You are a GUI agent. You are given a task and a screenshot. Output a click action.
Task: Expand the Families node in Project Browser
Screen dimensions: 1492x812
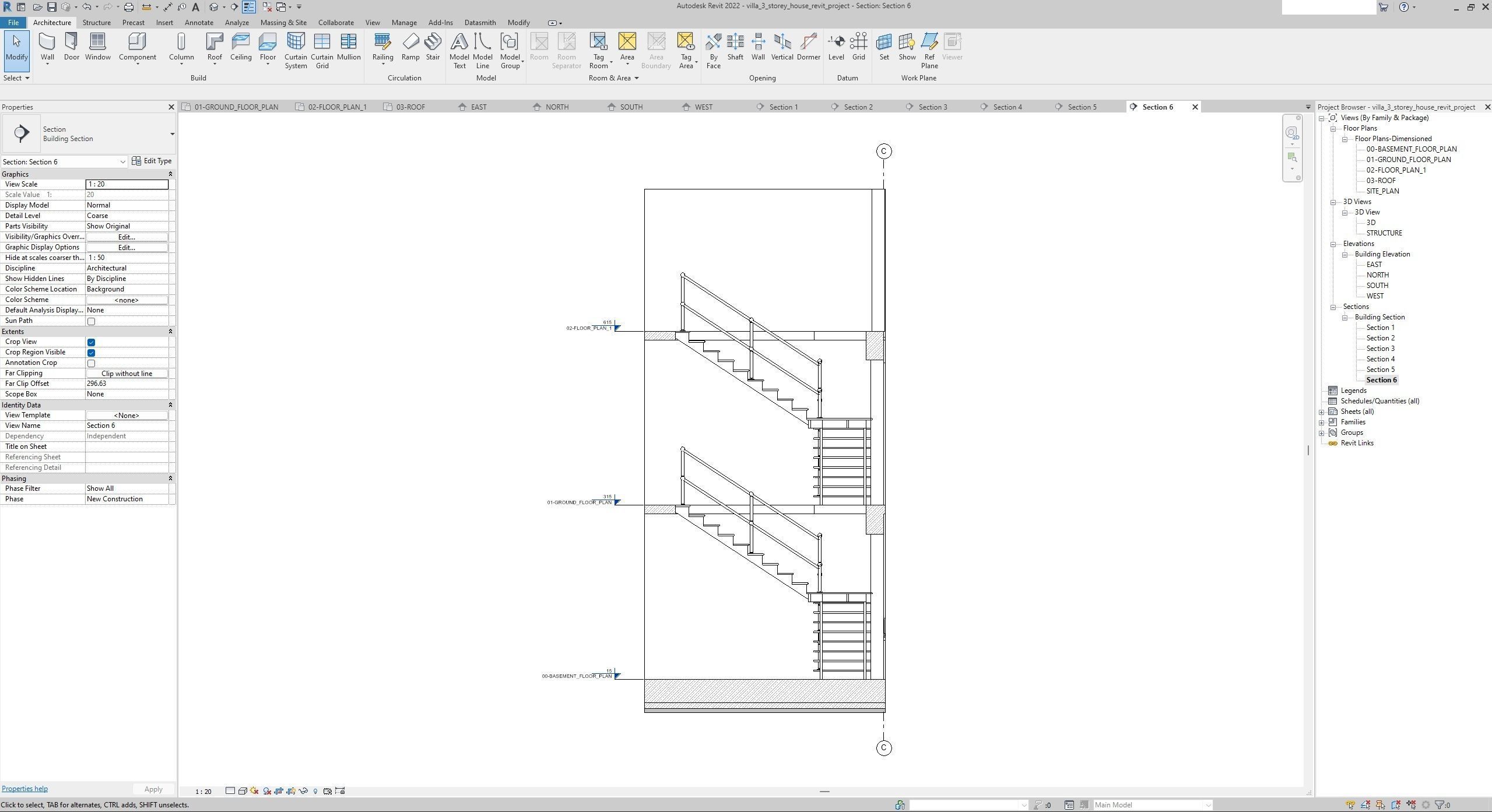click(1322, 423)
